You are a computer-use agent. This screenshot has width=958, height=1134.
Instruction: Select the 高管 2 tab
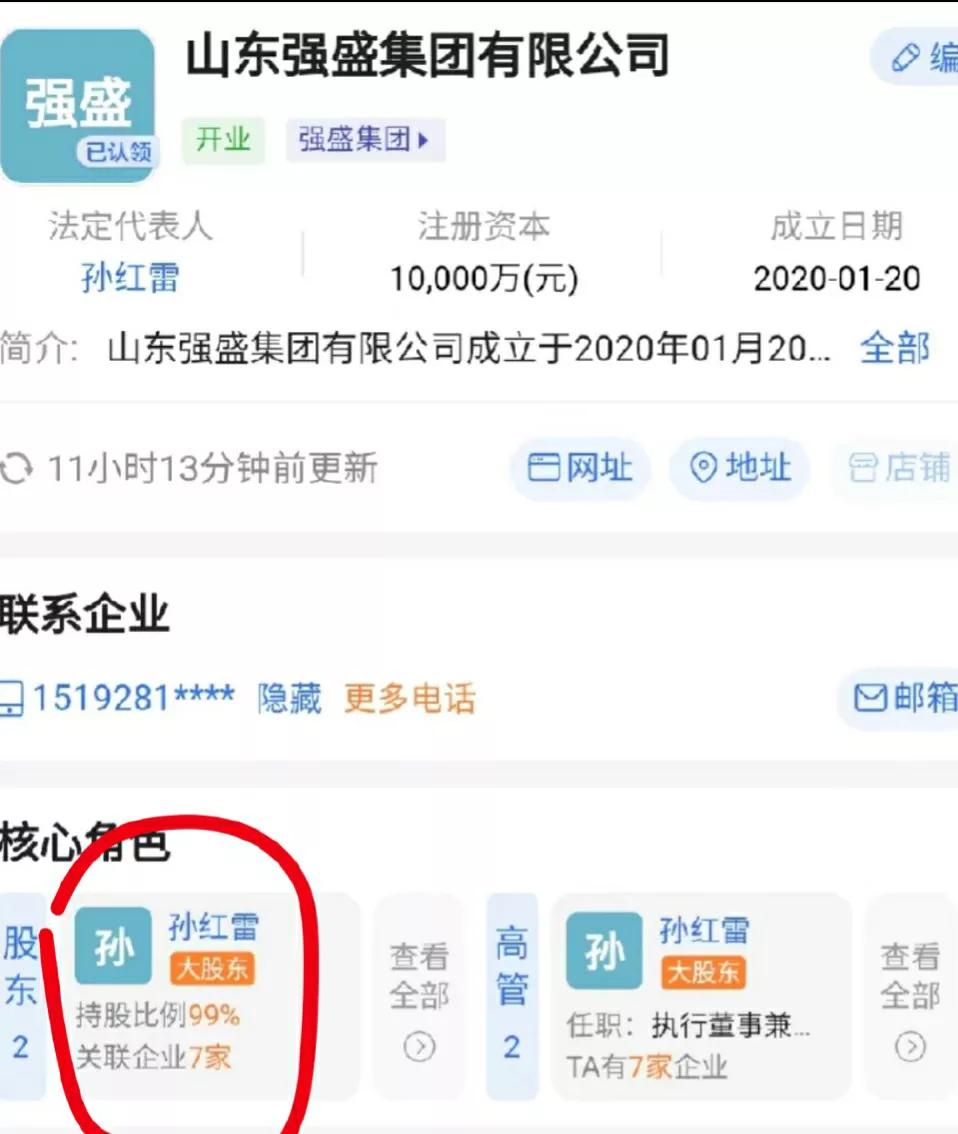coord(512,997)
